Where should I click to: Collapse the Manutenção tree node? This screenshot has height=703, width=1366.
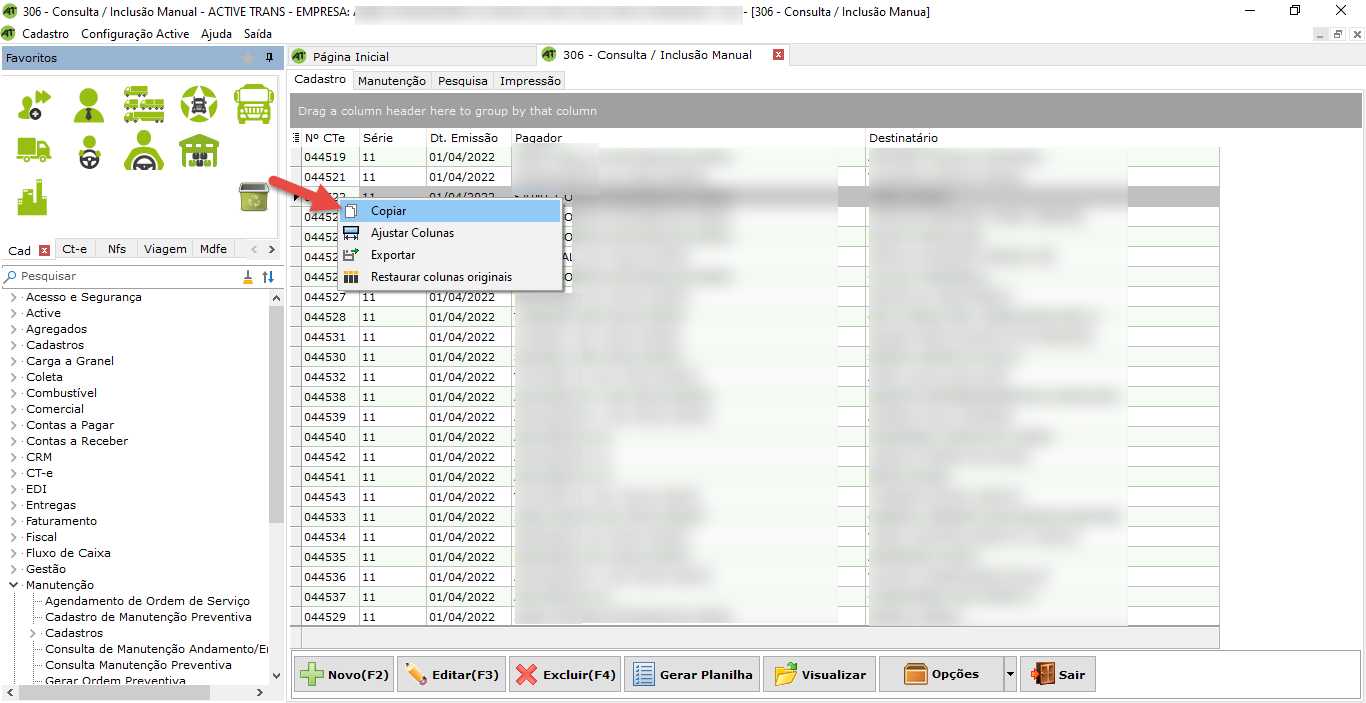click(x=14, y=585)
